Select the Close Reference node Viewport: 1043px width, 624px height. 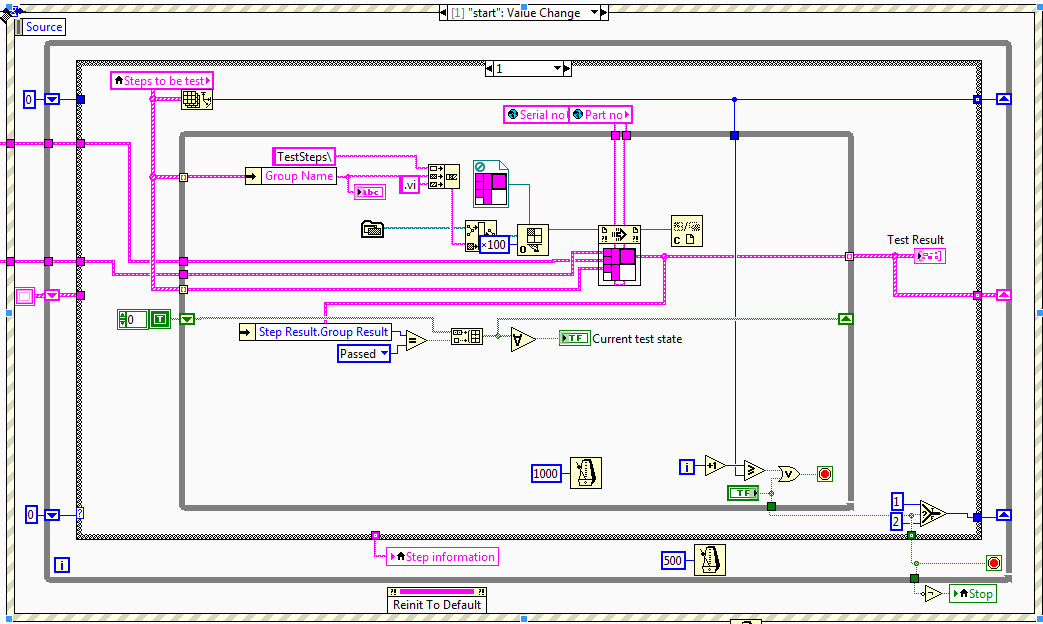(x=687, y=231)
